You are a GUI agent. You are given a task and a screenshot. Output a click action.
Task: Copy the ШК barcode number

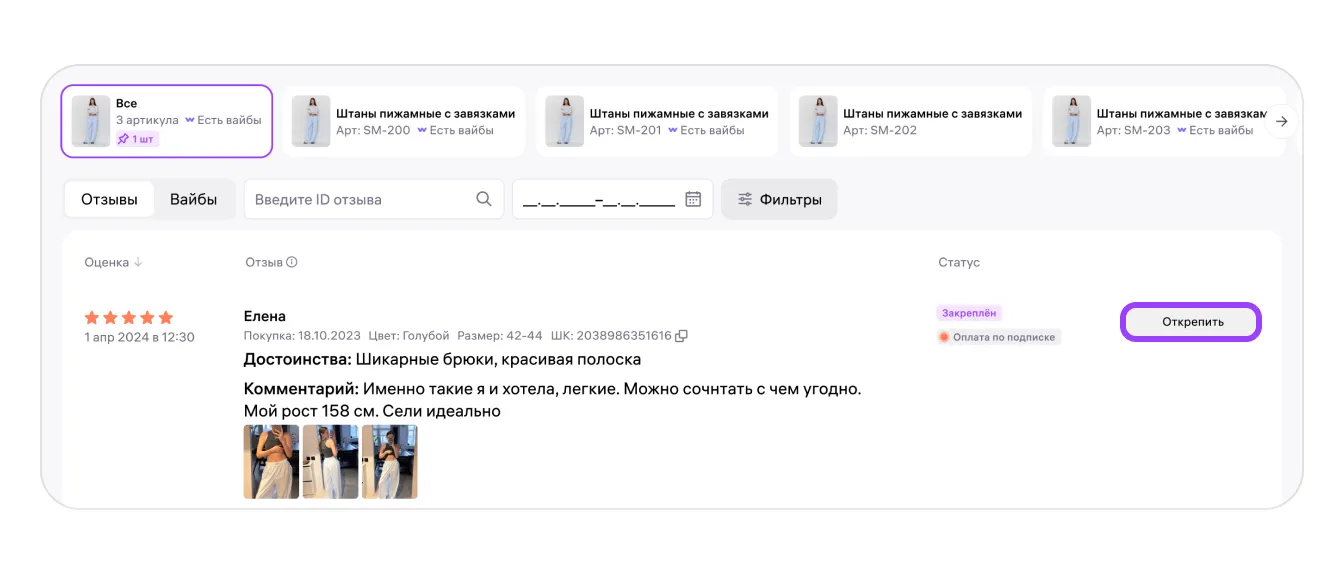(682, 336)
